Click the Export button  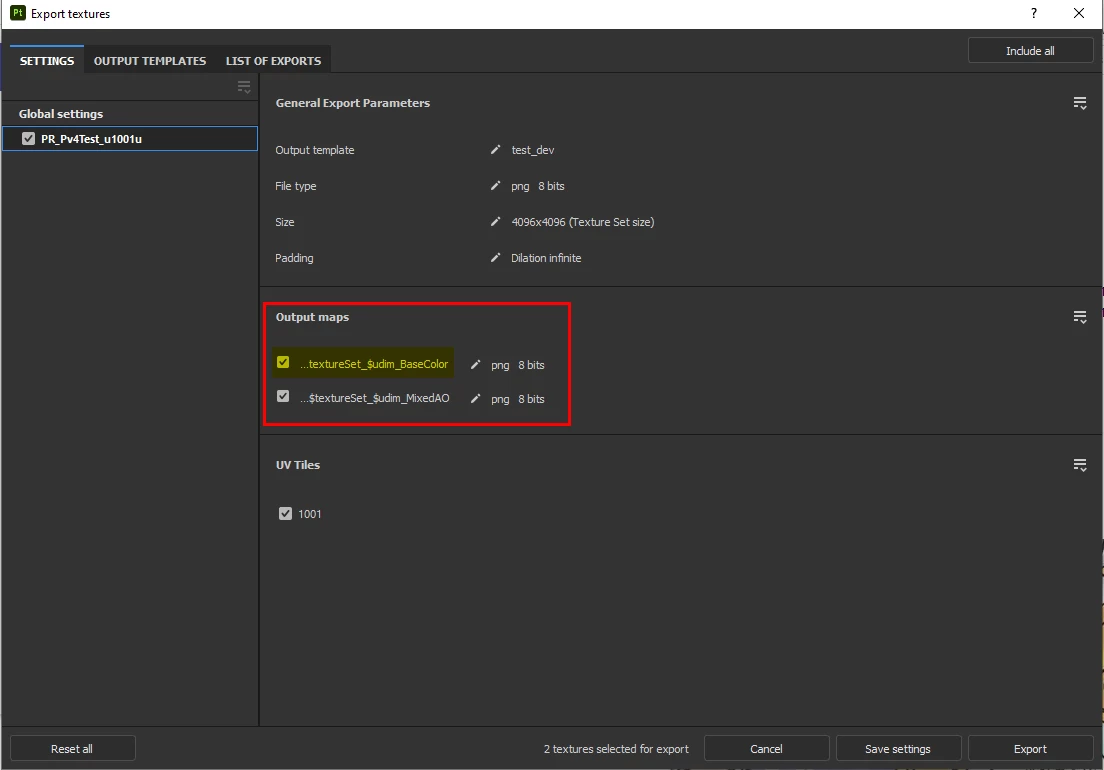(x=1030, y=749)
